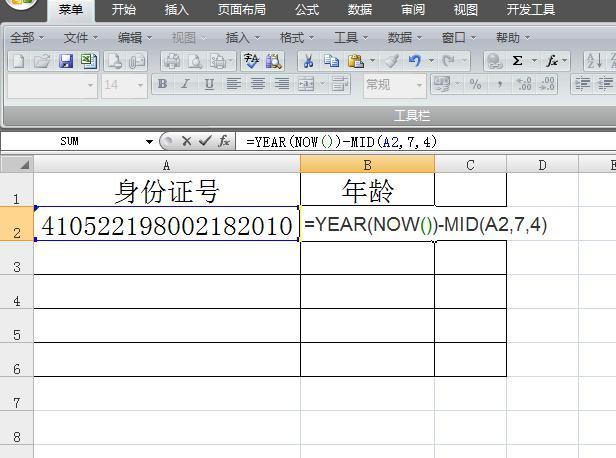Screen dimensions: 616x458
Task: Open the 工具 menu
Action: [x=350, y=38]
